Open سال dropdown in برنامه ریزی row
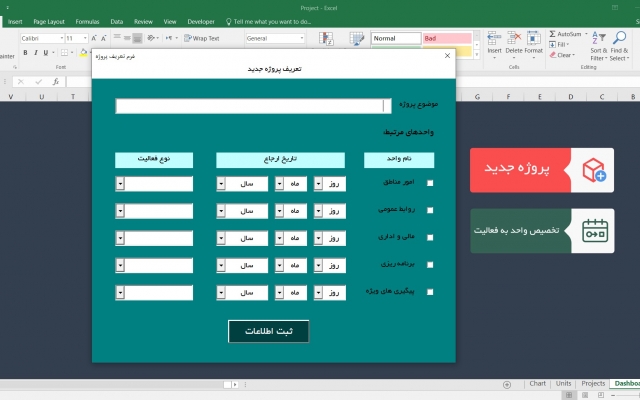 coord(221,265)
